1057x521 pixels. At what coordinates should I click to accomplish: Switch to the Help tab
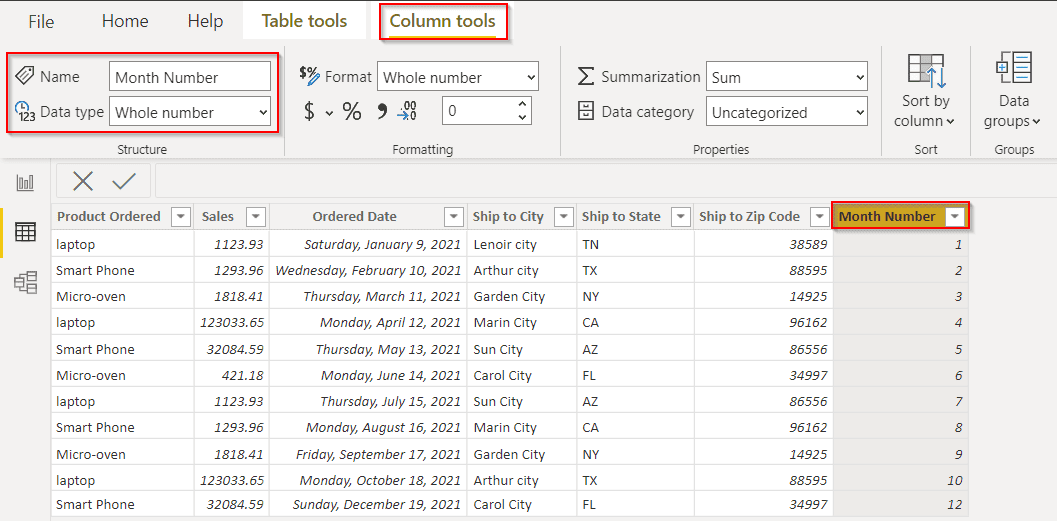pos(205,21)
